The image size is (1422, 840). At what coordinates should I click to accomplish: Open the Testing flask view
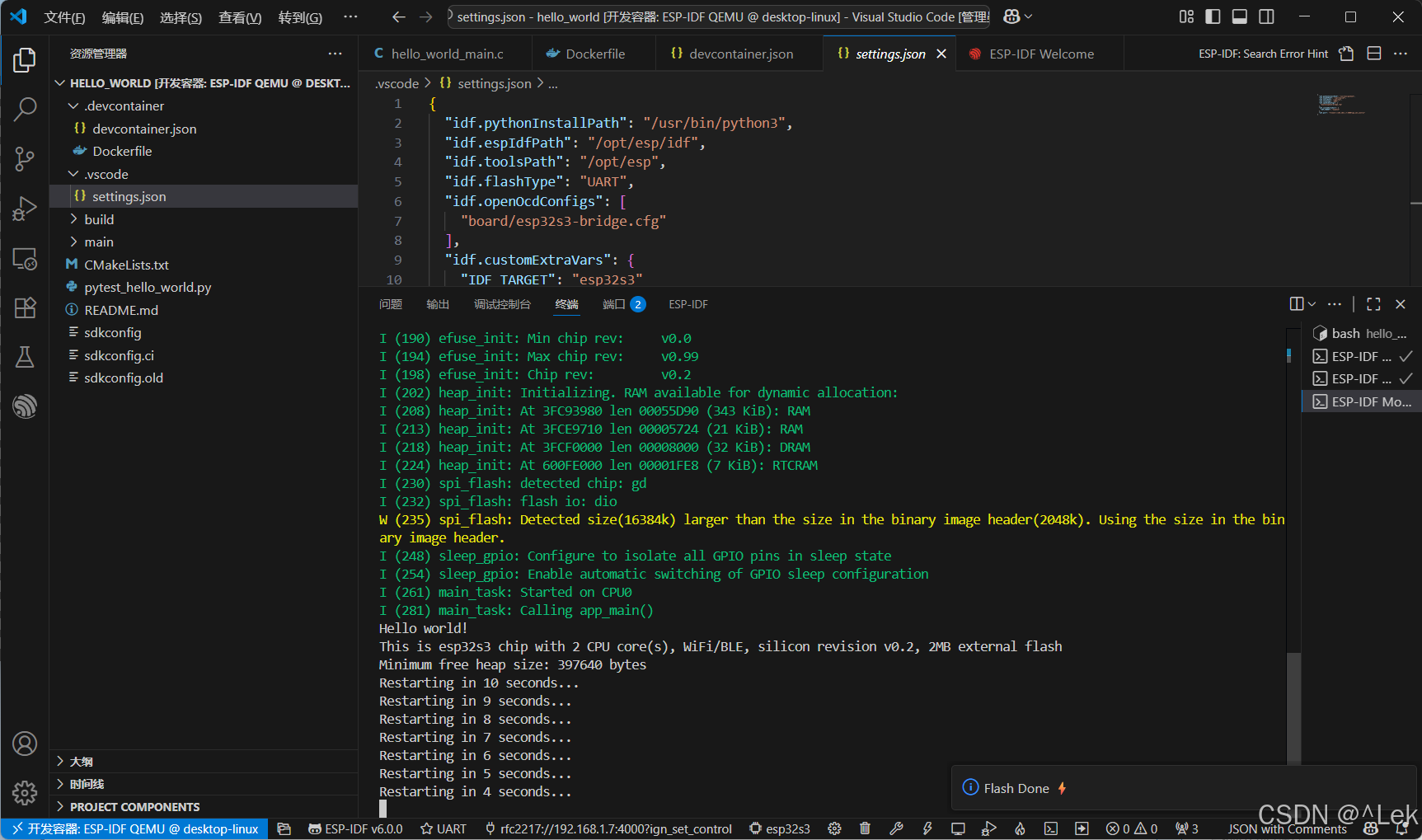click(25, 357)
